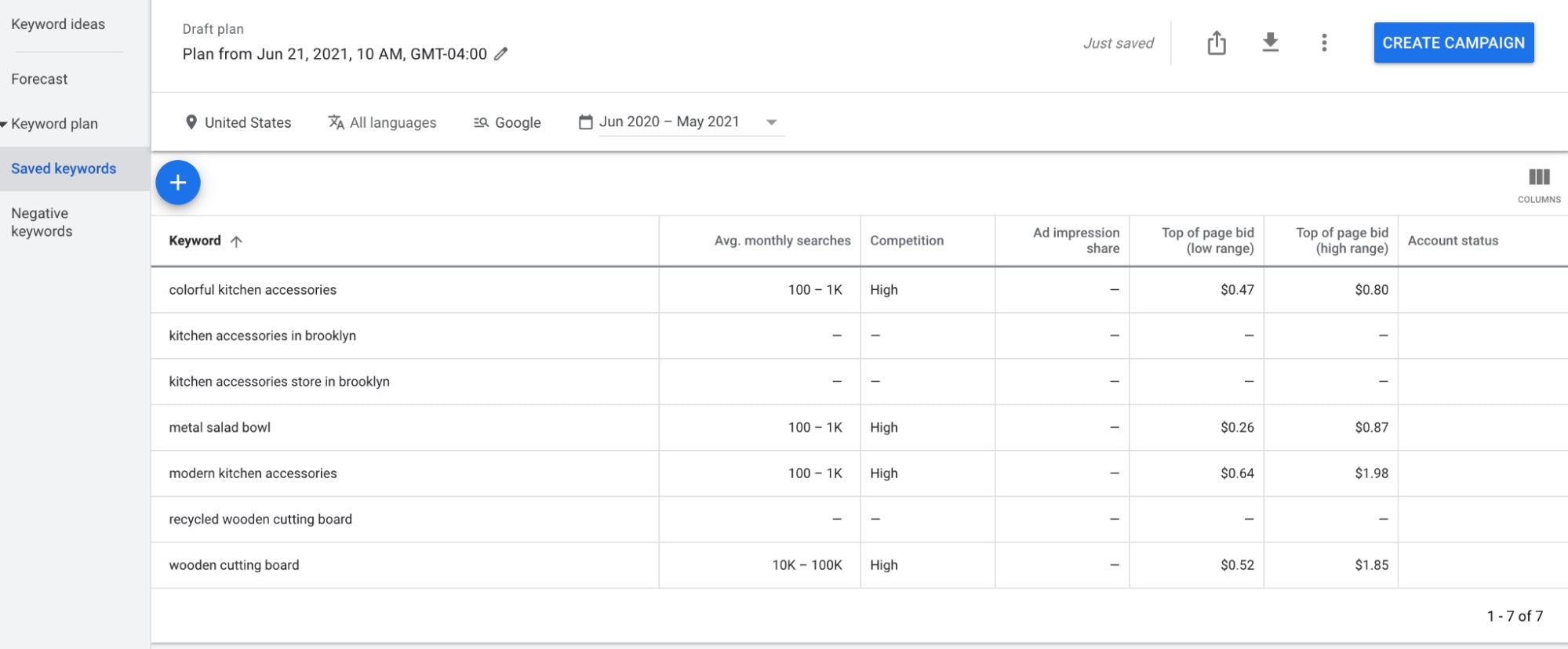Expand the Jun 2020 – May 2021 date range

pyautogui.click(x=771, y=122)
